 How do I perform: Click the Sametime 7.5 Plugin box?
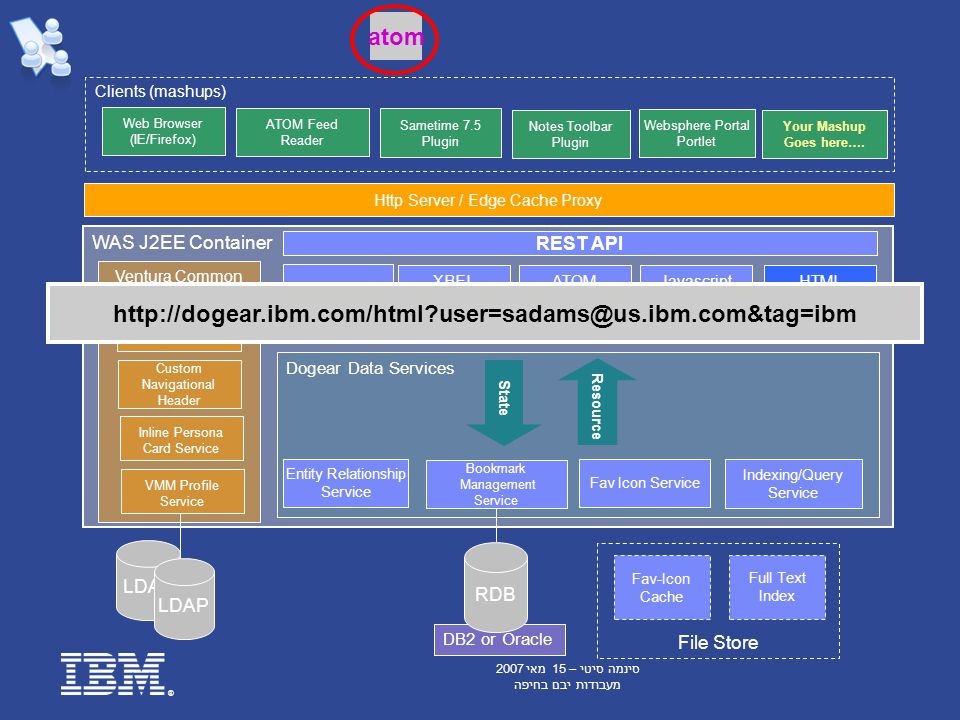click(x=441, y=133)
